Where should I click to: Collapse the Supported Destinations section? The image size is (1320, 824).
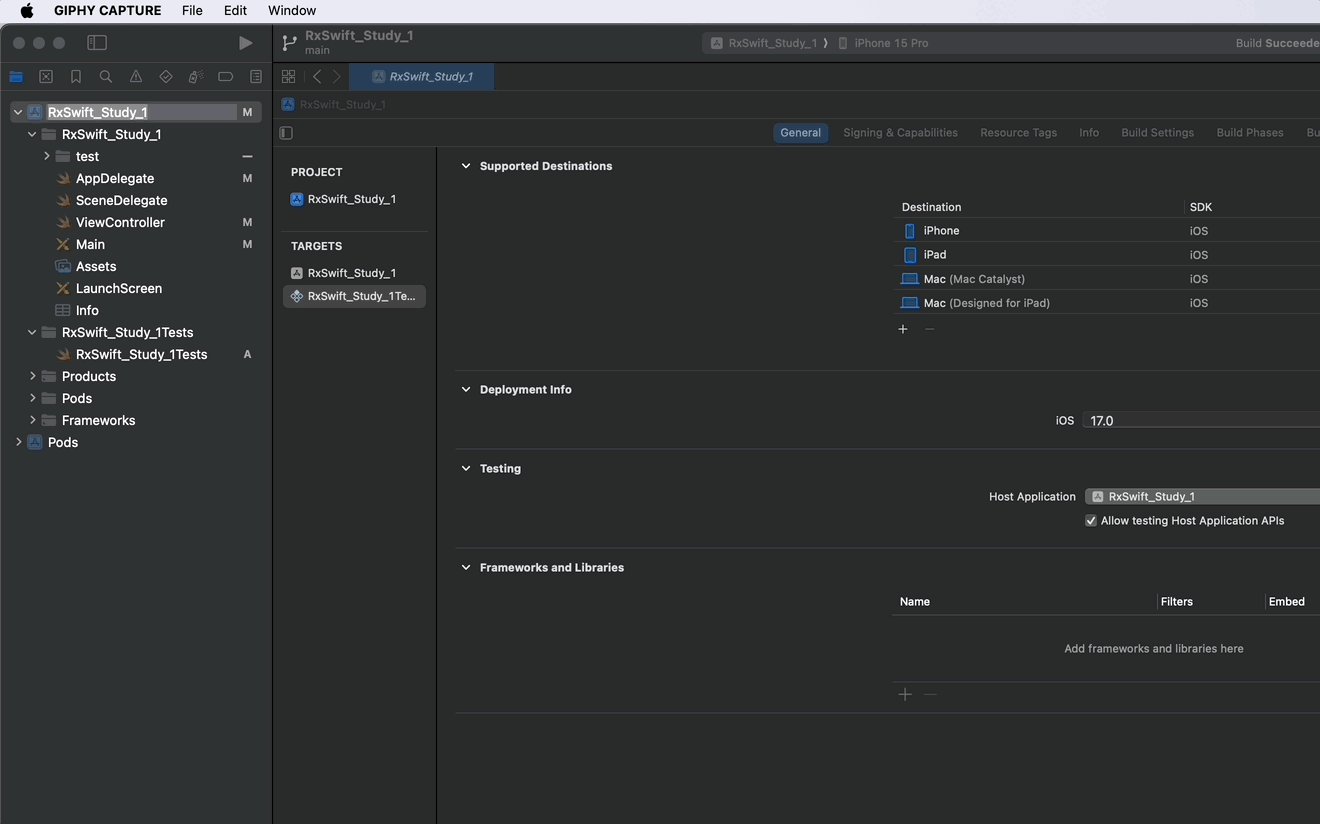(466, 166)
